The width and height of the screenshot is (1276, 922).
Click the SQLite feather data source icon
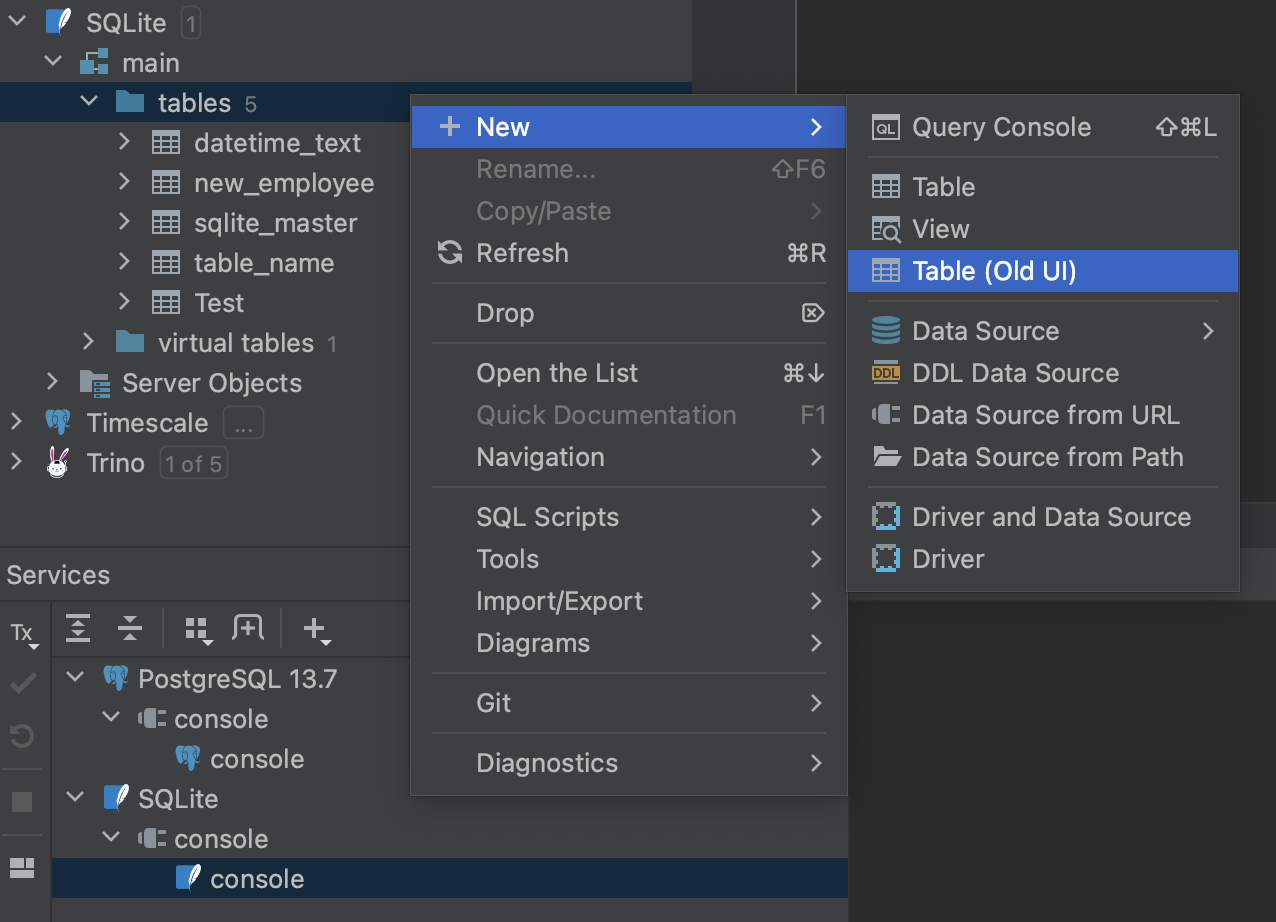[x=59, y=23]
